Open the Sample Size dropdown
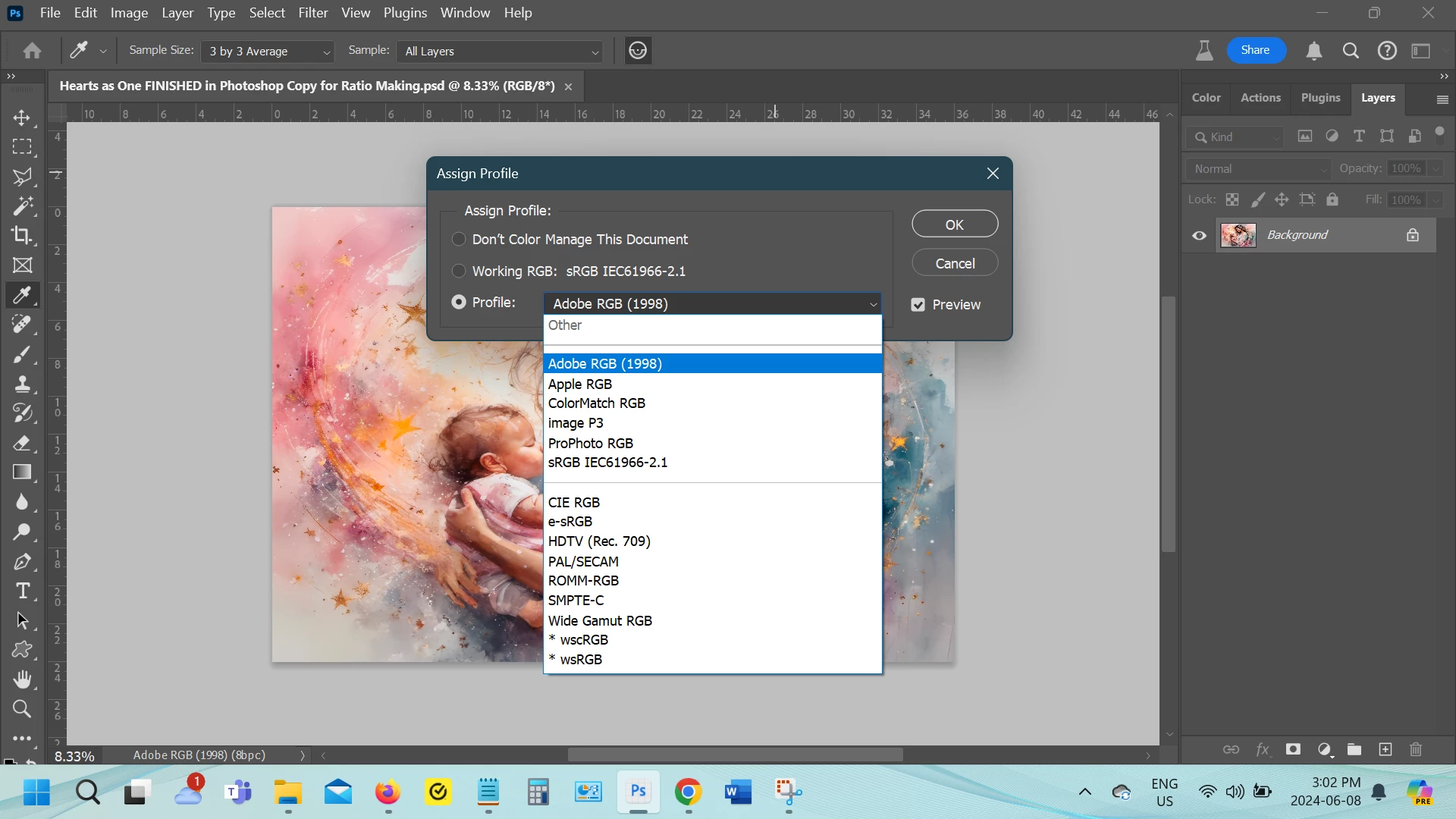The height and width of the screenshot is (819, 1456). tap(268, 51)
